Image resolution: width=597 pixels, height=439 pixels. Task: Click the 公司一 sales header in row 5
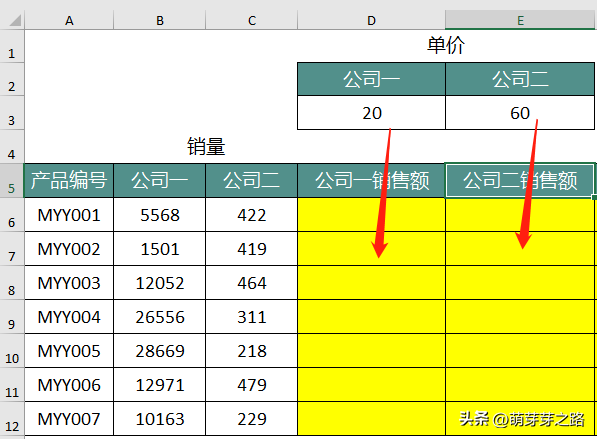click(160, 181)
